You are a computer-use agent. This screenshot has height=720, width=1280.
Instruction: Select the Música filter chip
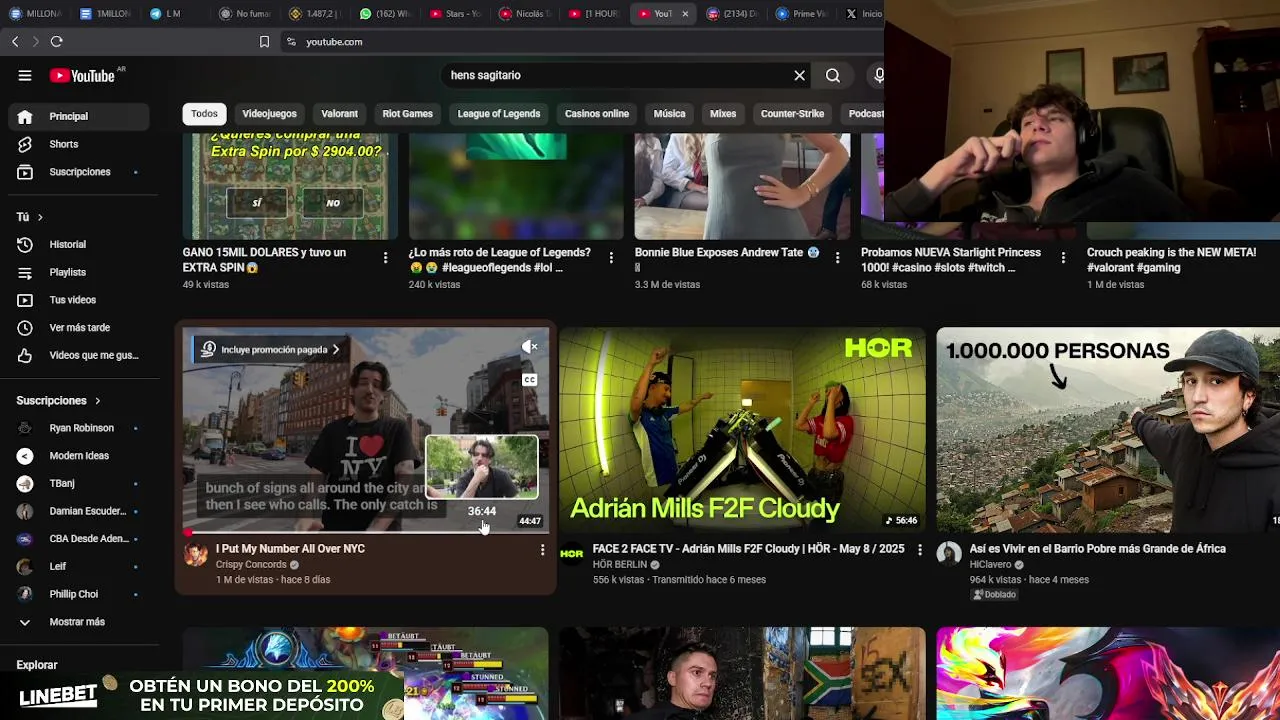pyautogui.click(x=669, y=114)
